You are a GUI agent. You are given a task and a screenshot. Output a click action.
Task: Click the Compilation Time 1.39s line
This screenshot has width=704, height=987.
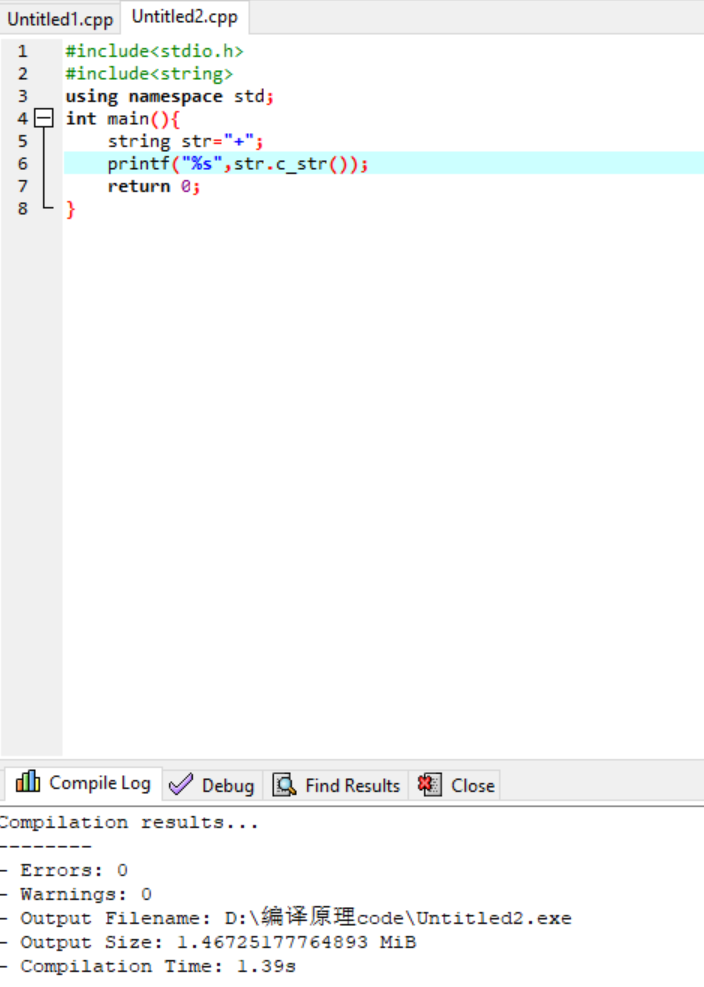148,966
